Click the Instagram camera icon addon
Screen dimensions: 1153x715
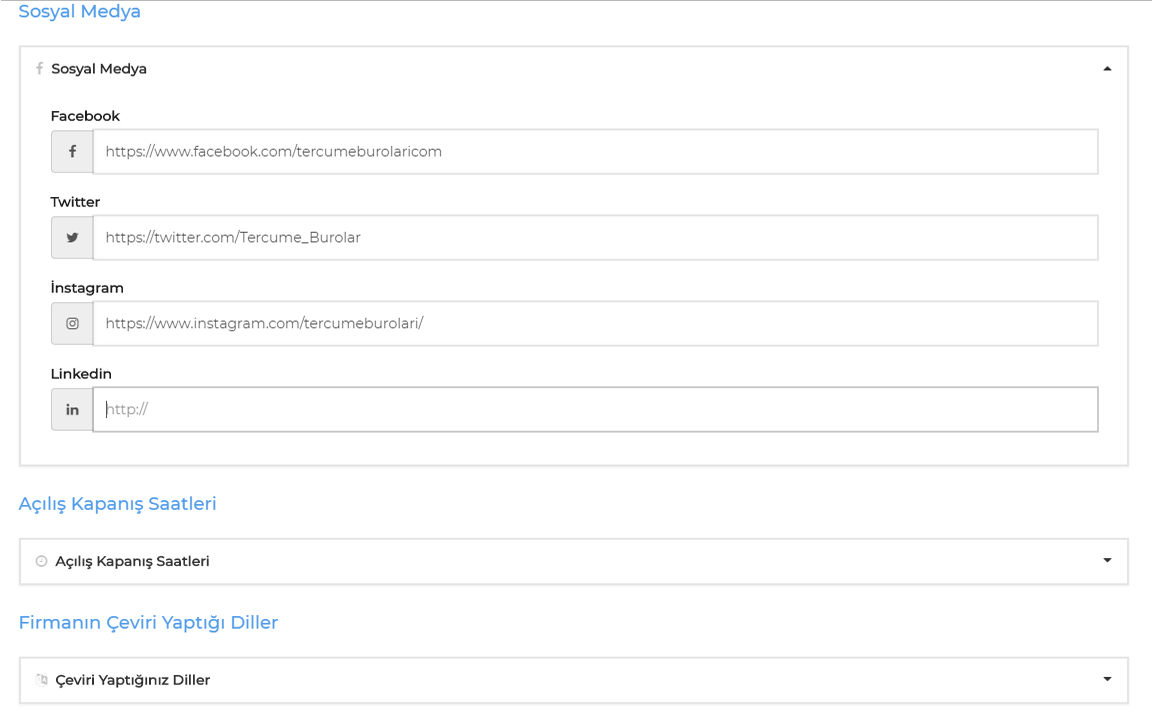tap(72, 324)
